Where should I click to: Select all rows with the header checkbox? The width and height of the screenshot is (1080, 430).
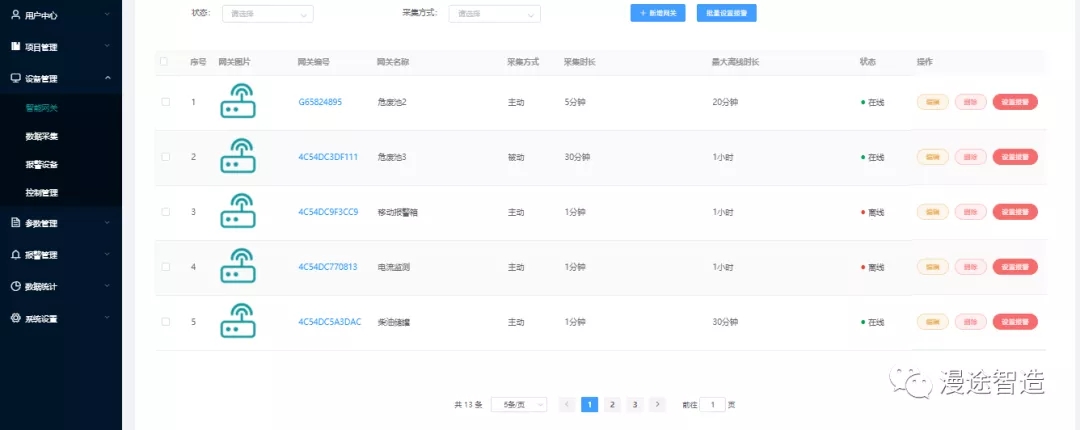(165, 62)
